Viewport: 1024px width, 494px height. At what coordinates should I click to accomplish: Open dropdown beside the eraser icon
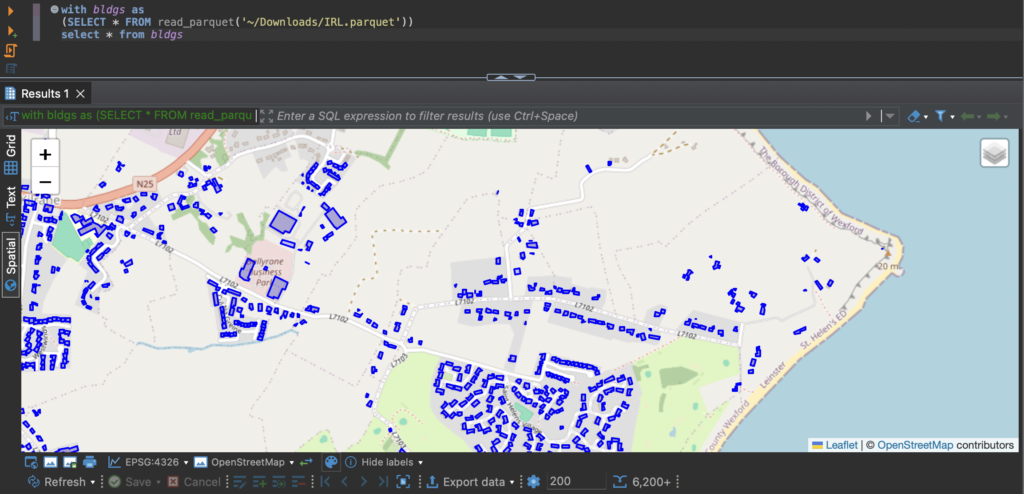926,116
